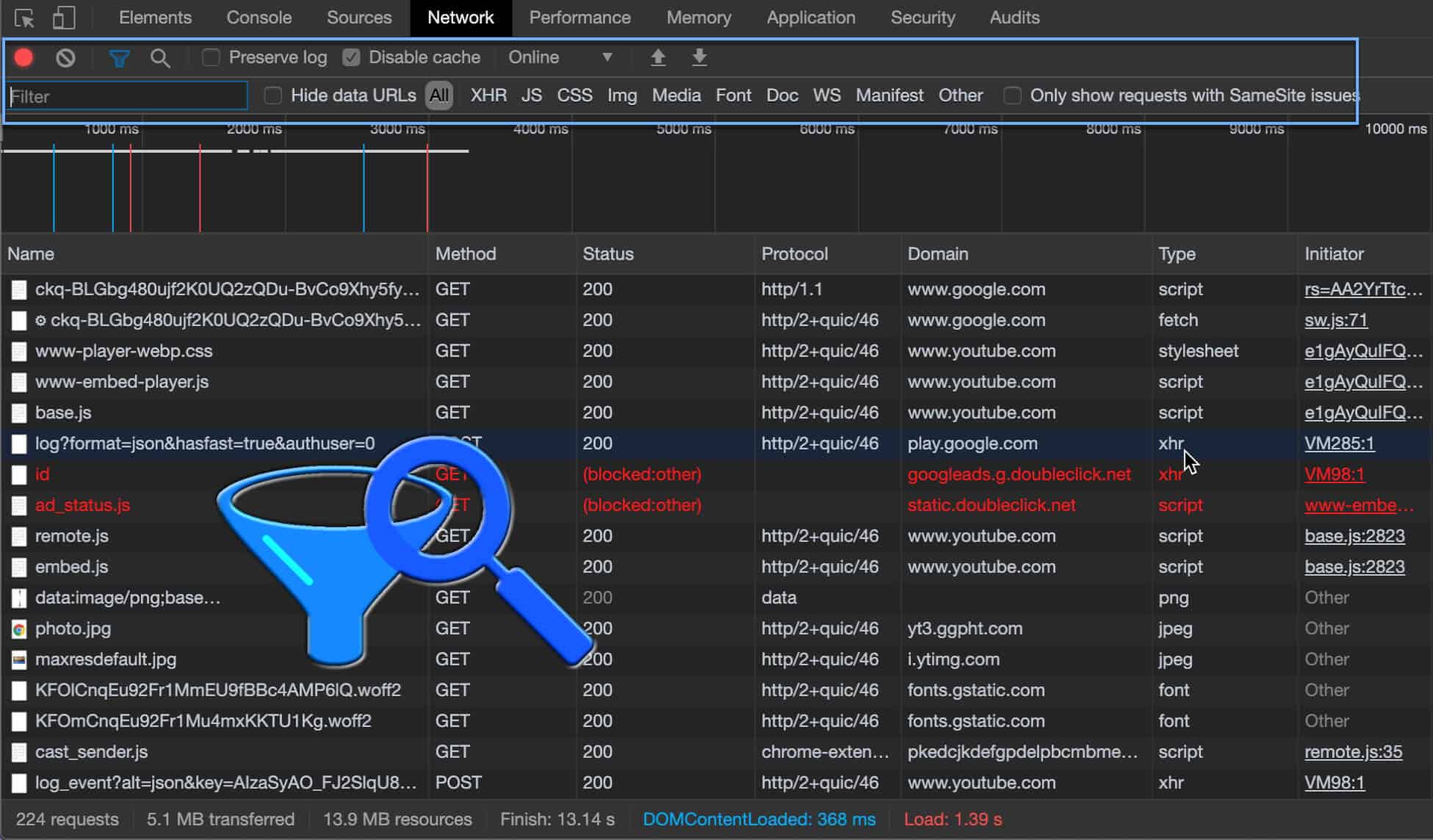
Task: Enable the Preserve log checkbox
Action: click(211, 57)
